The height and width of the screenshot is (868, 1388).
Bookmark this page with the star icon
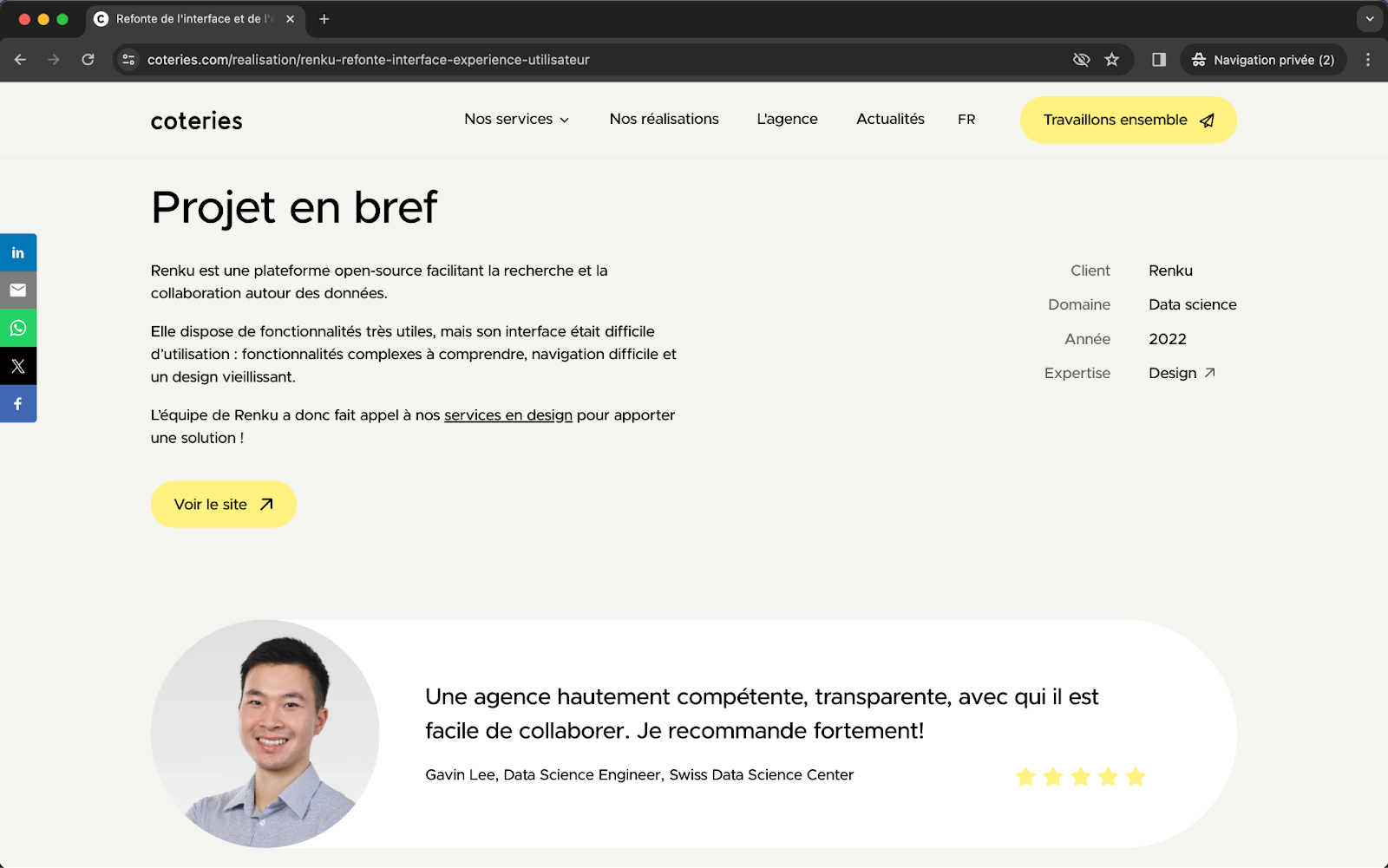[1112, 60]
